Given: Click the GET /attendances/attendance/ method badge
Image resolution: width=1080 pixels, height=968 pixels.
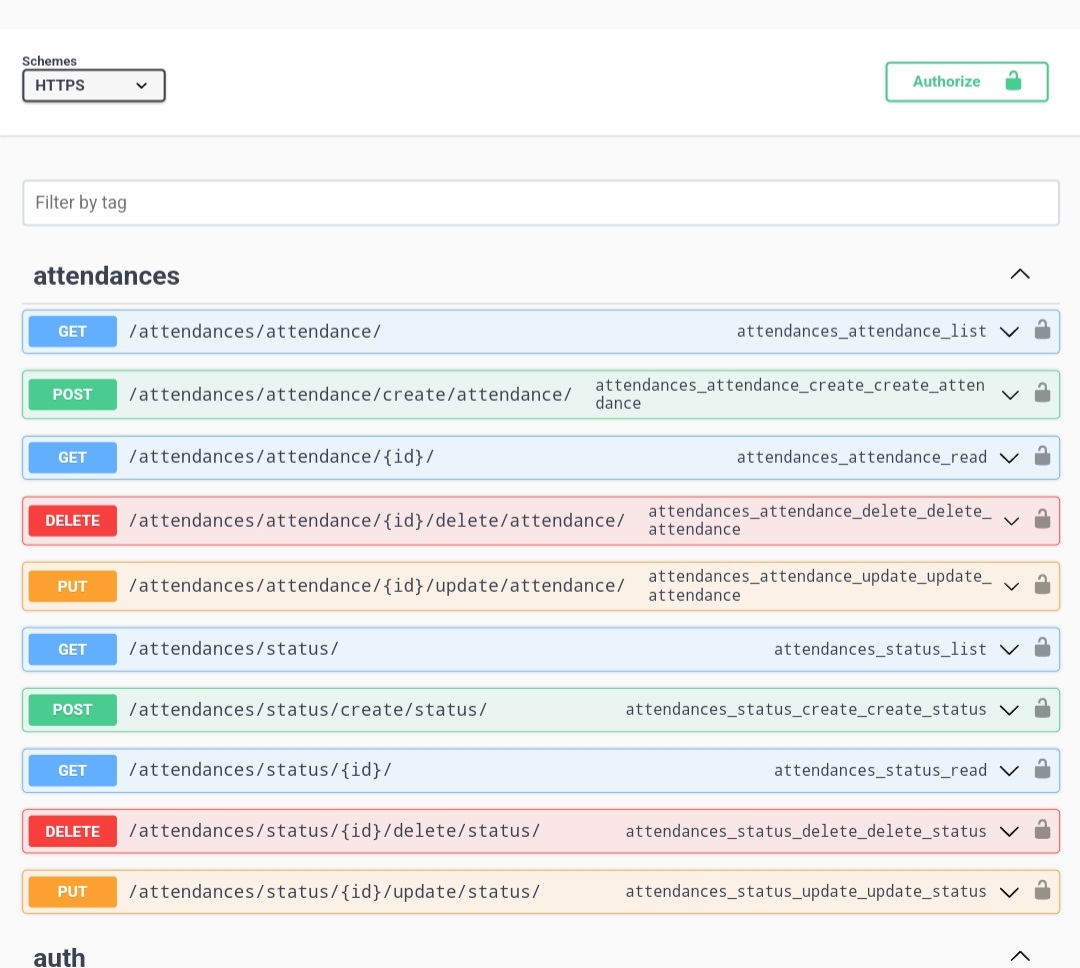Looking at the screenshot, I should [x=72, y=331].
